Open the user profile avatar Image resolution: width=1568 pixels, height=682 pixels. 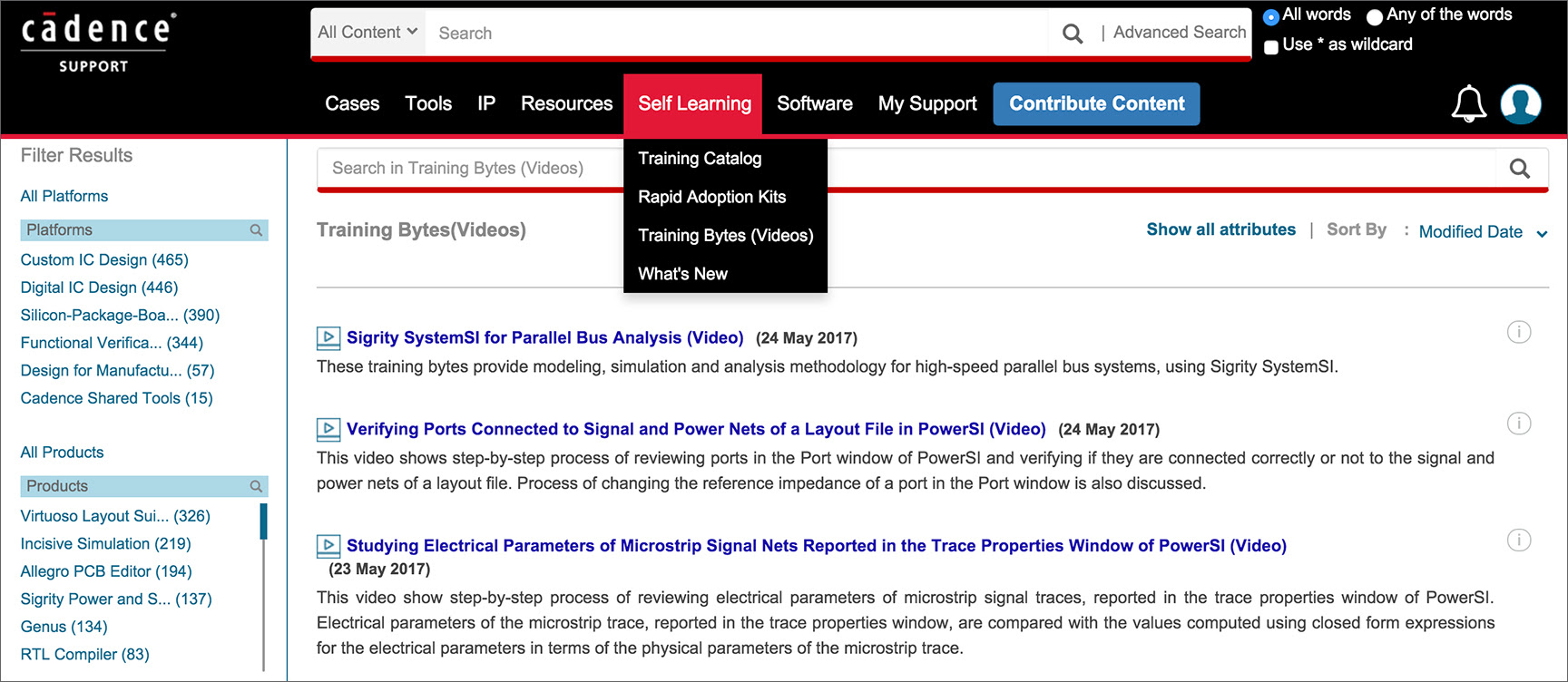[1521, 103]
